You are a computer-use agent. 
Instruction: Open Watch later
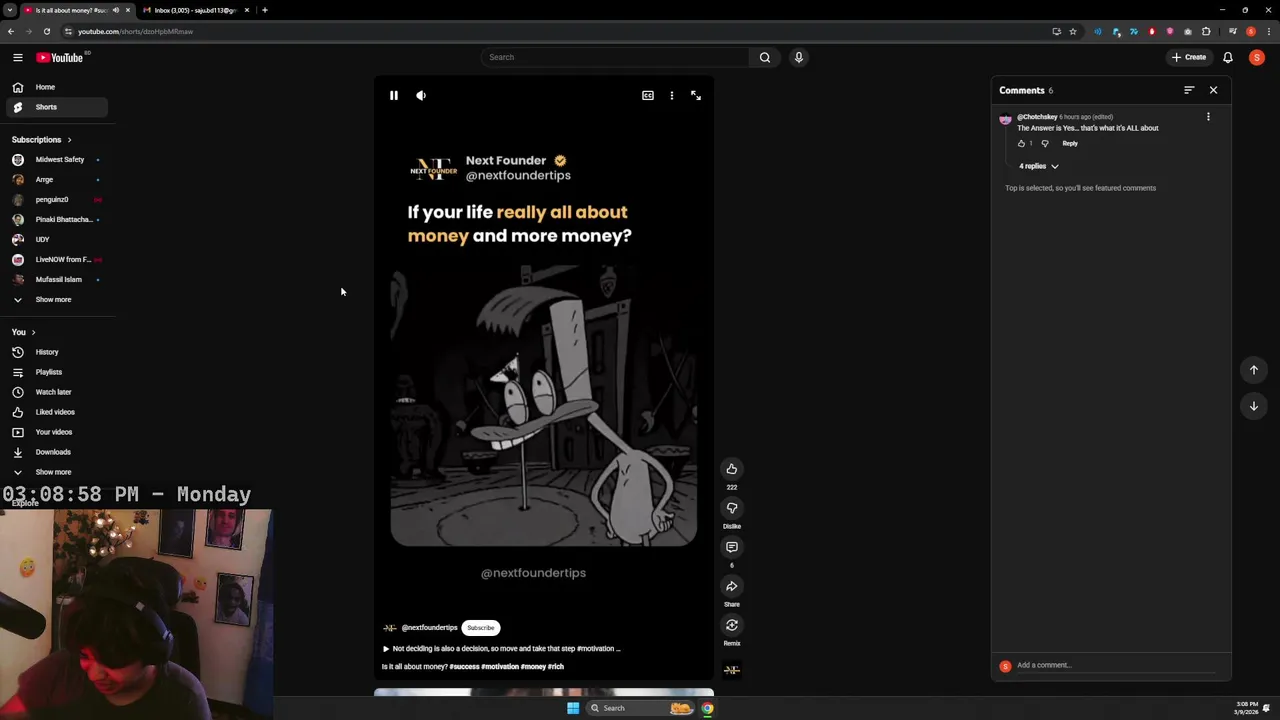pyautogui.click(x=55, y=392)
